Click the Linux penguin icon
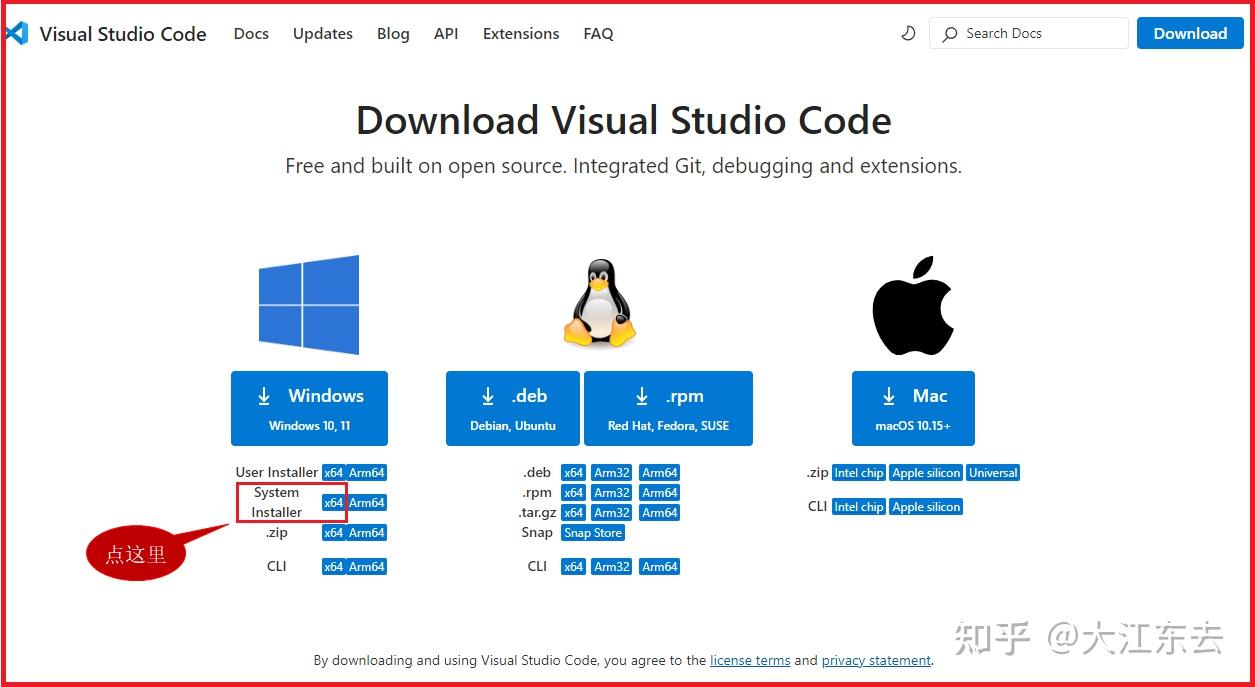The image size is (1255, 687). coord(598,300)
